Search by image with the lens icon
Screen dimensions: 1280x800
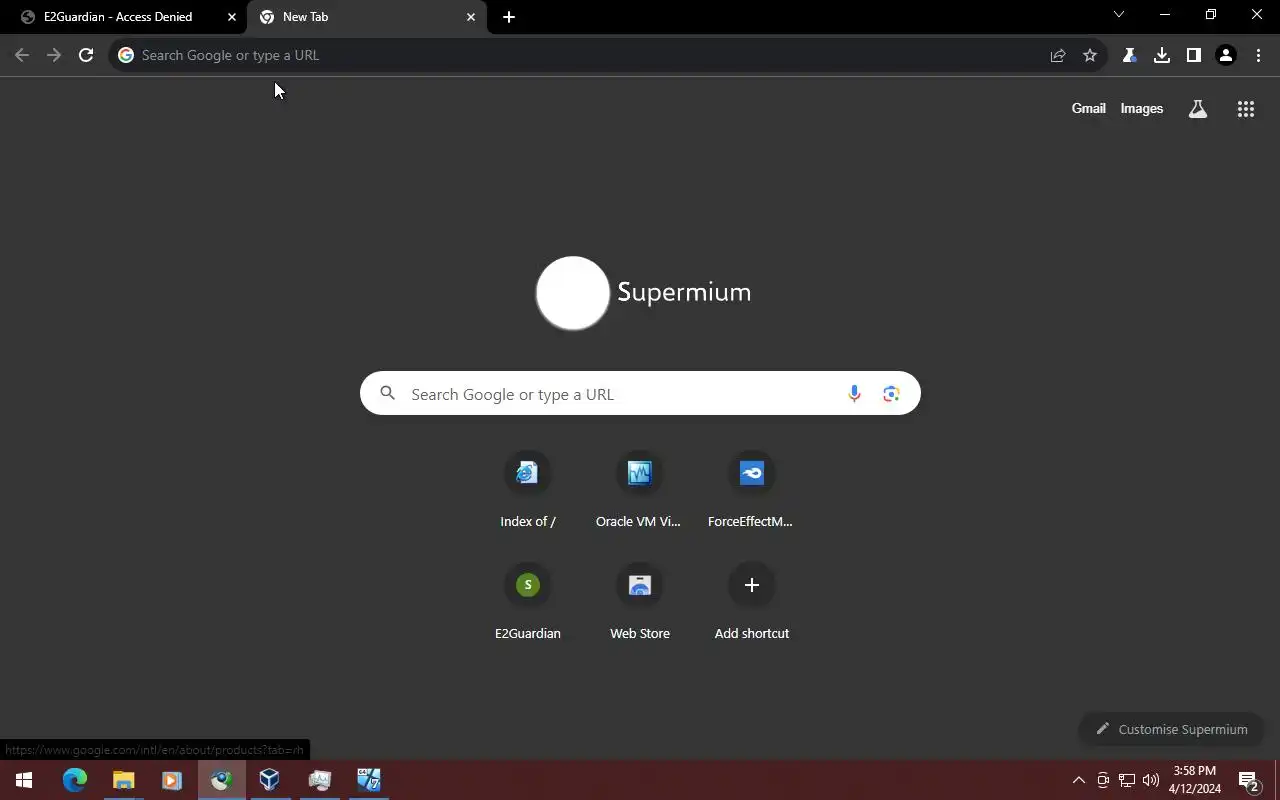[x=891, y=394]
